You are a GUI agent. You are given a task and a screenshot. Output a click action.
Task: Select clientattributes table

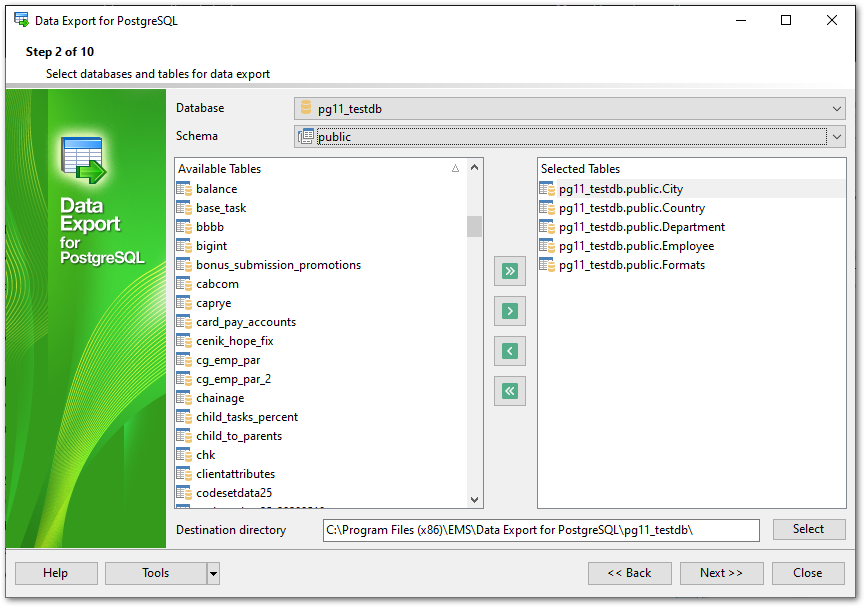click(x=236, y=474)
